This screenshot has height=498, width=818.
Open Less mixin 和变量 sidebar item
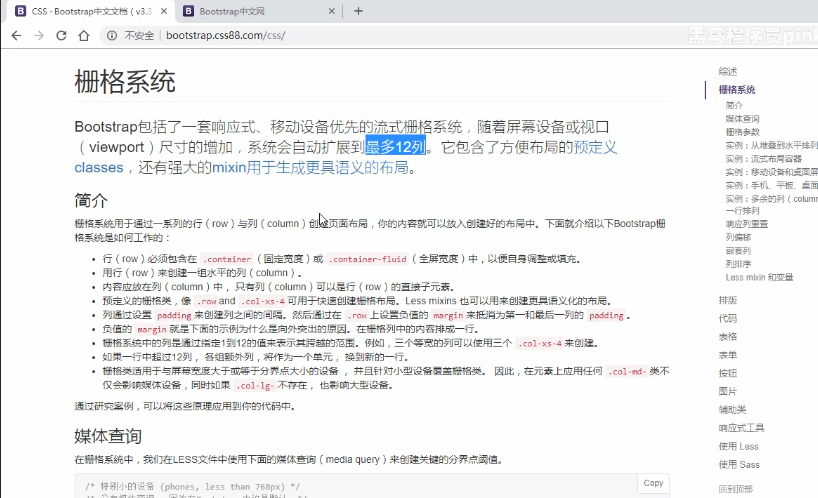(x=759, y=277)
